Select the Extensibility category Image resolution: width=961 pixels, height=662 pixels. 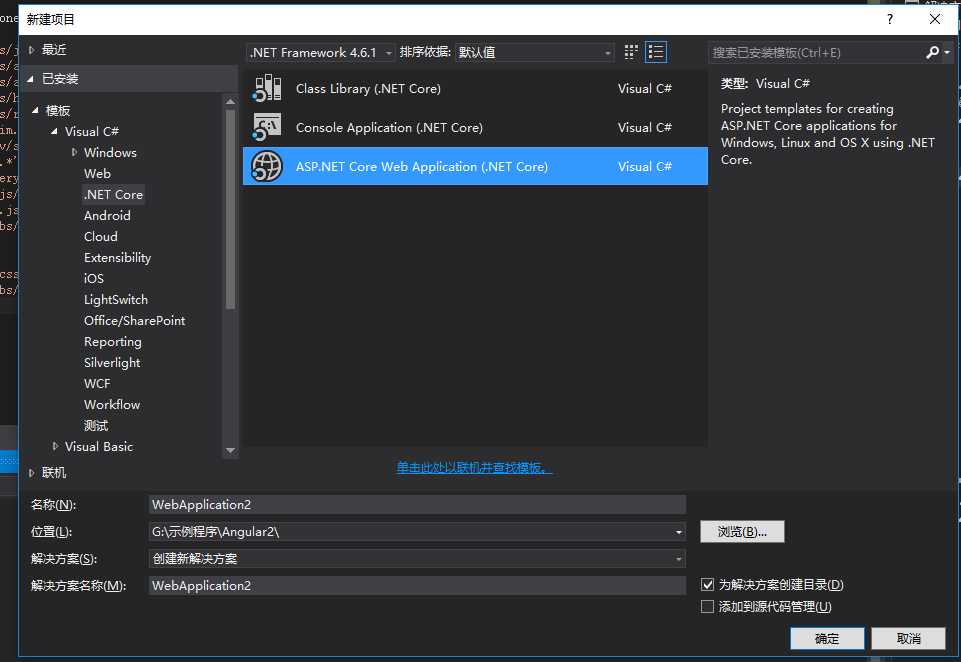coord(118,257)
